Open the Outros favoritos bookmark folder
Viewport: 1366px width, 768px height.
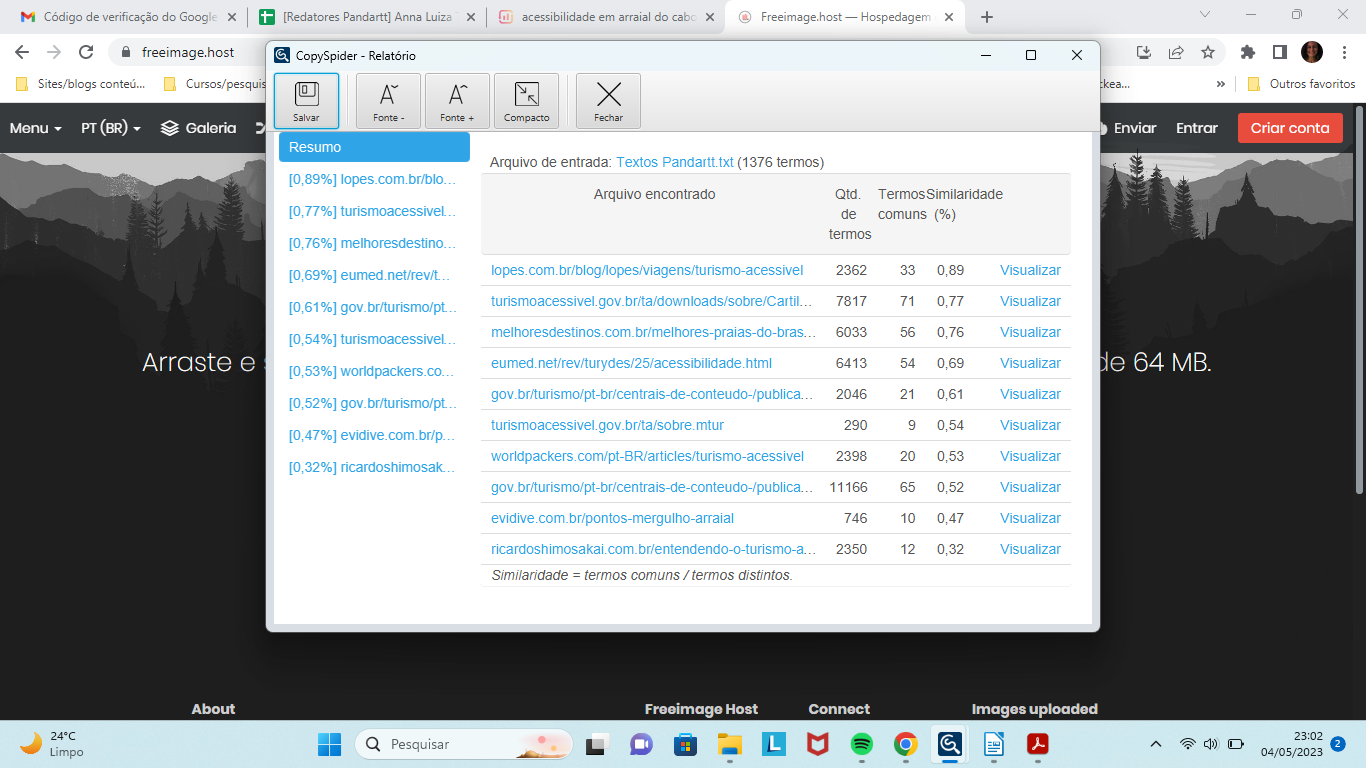1301,84
